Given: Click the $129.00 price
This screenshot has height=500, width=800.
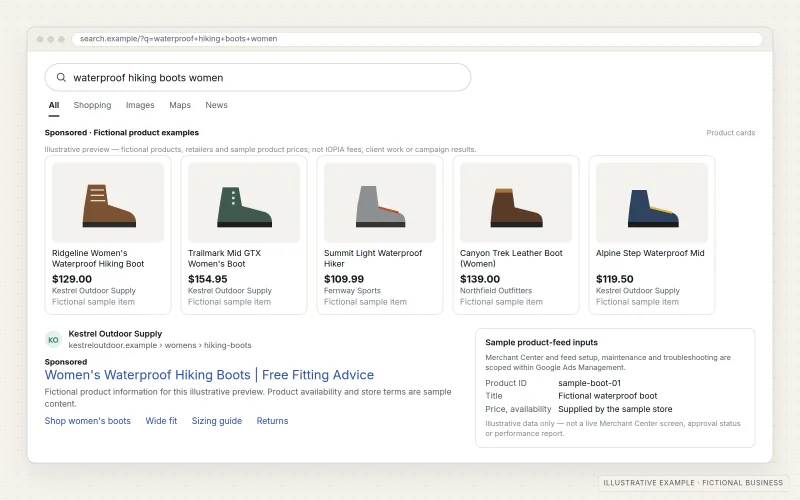Looking at the screenshot, I should (72, 279).
